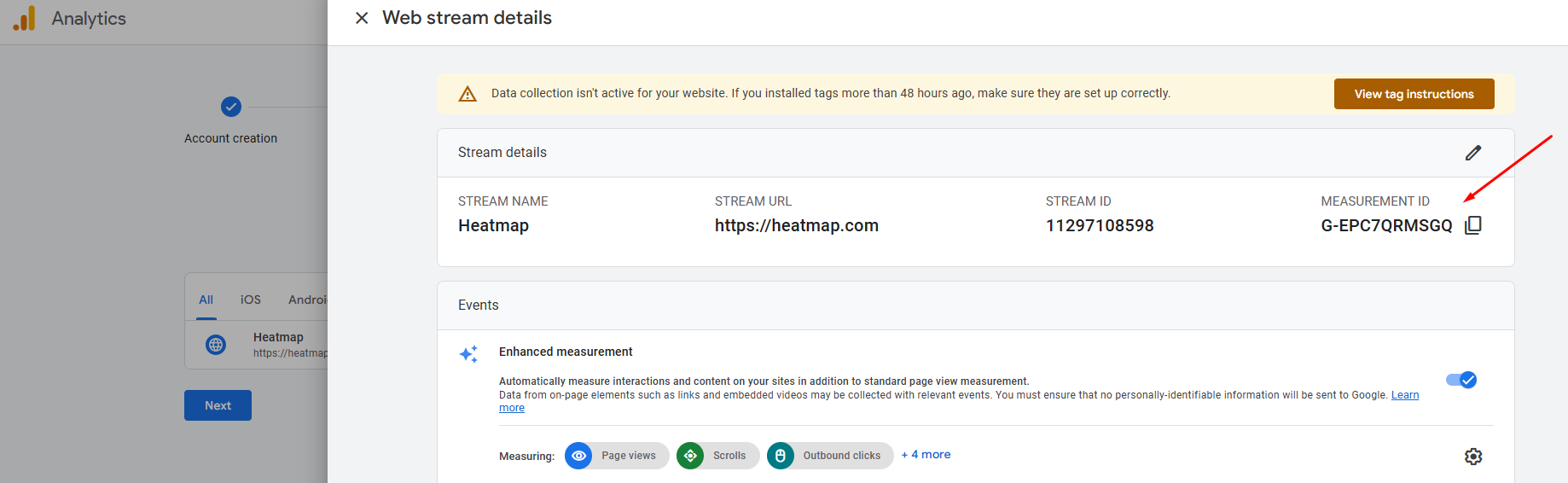
Task: Click the Outbound clicks mouse icon
Action: (781, 456)
